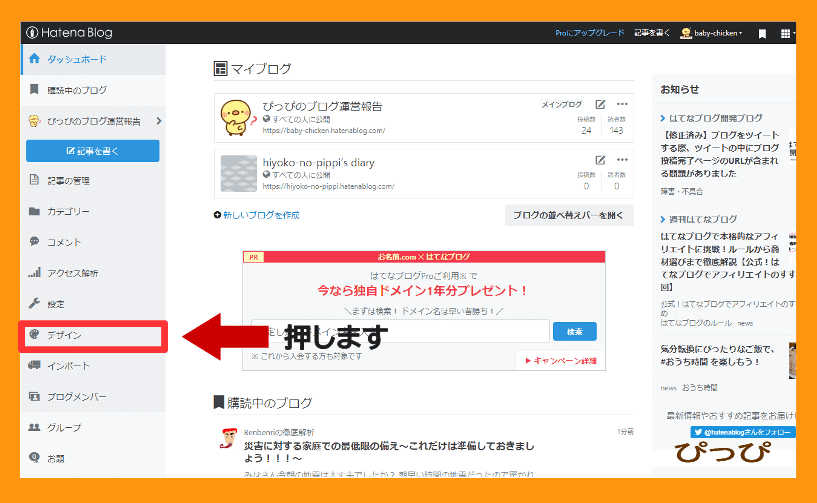
Task: Click the domain search input field
Action: pyautogui.click(x=400, y=331)
